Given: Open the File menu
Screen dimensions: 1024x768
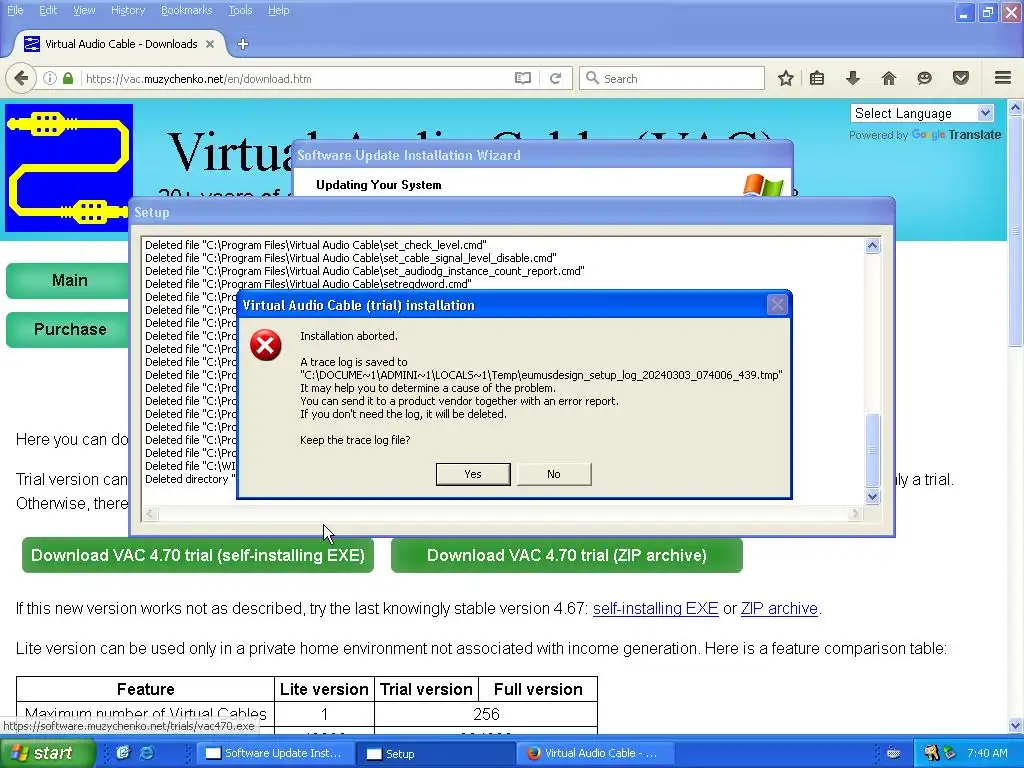Looking at the screenshot, I should click(x=15, y=10).
